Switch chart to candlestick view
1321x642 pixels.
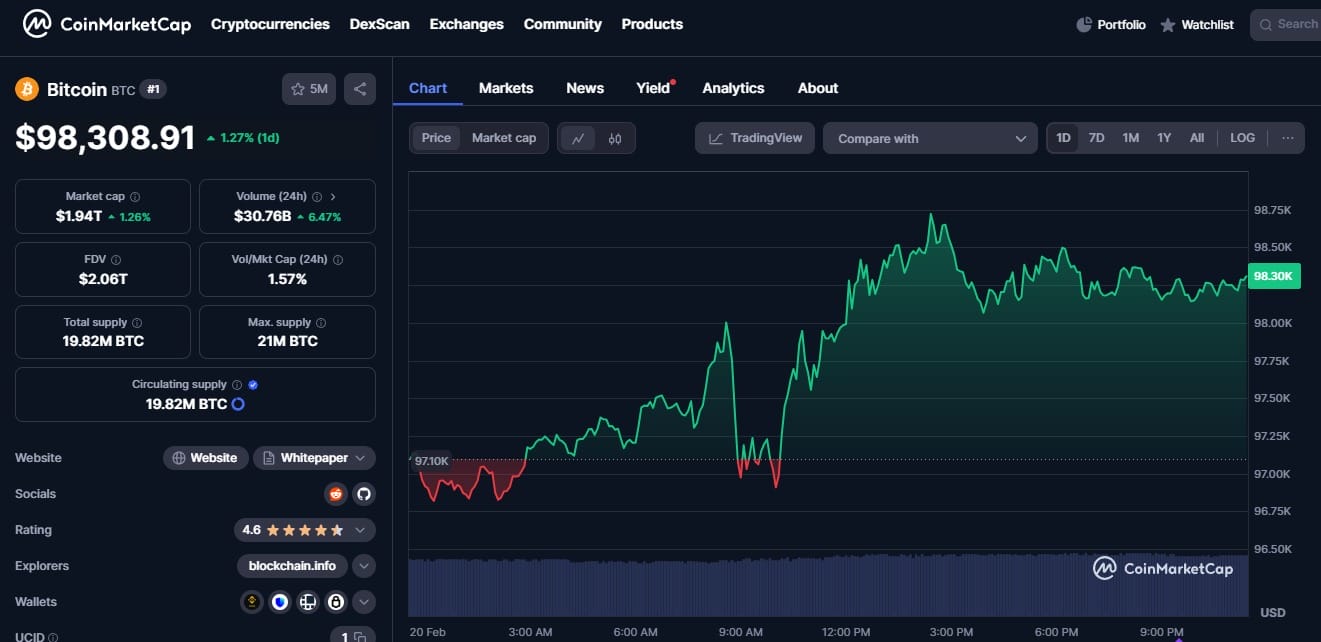click(x=615, y=138)
